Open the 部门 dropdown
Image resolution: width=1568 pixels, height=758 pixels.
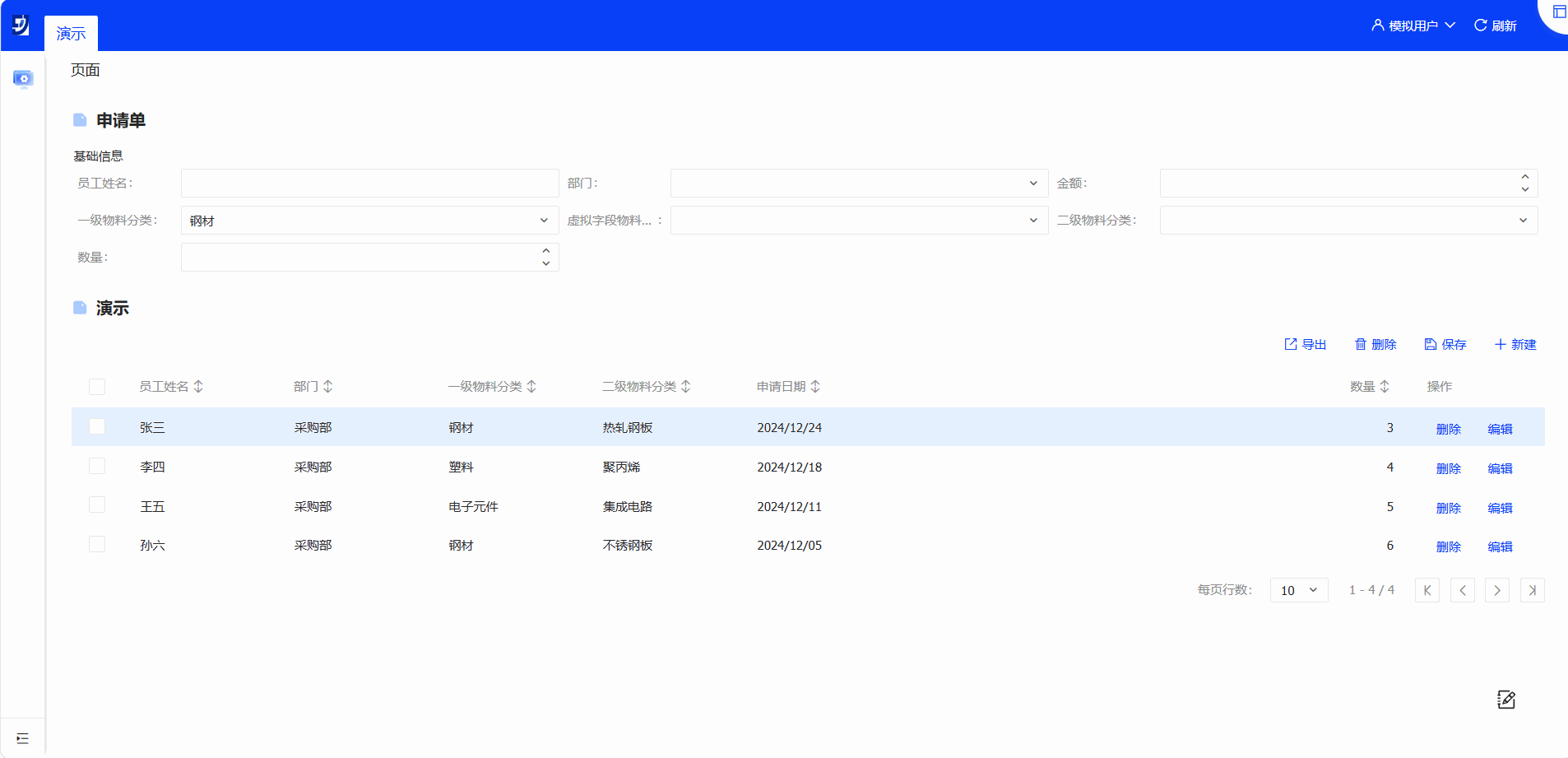click(x=859, y=184)
